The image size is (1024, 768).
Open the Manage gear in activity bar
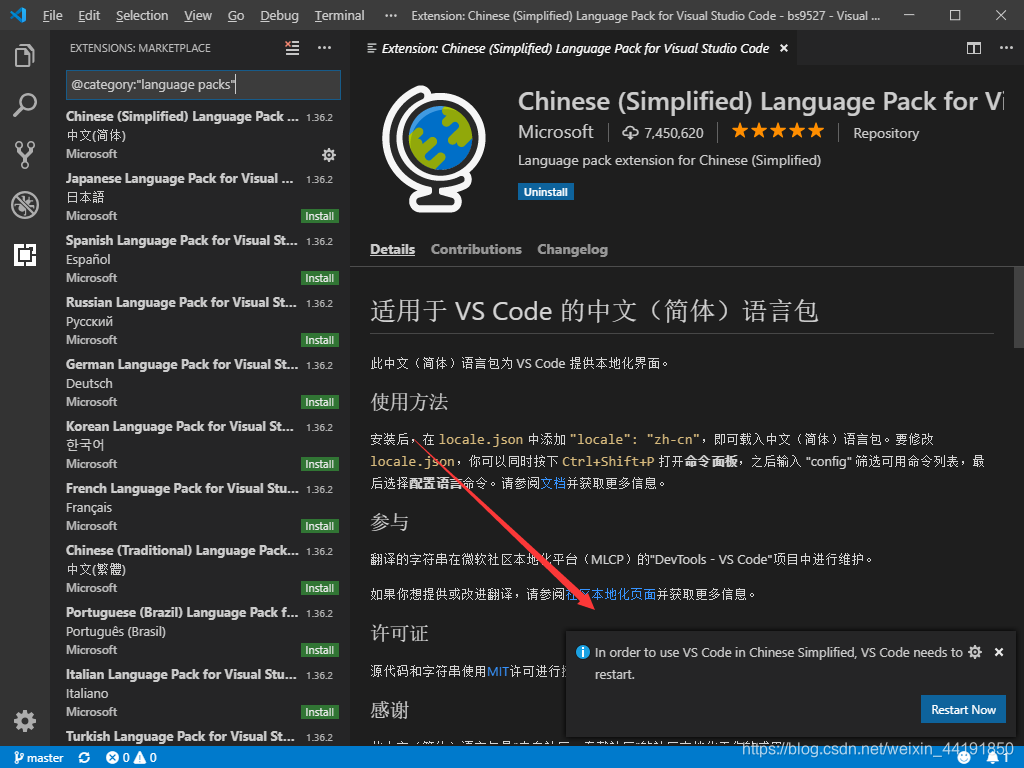(25, 721)
